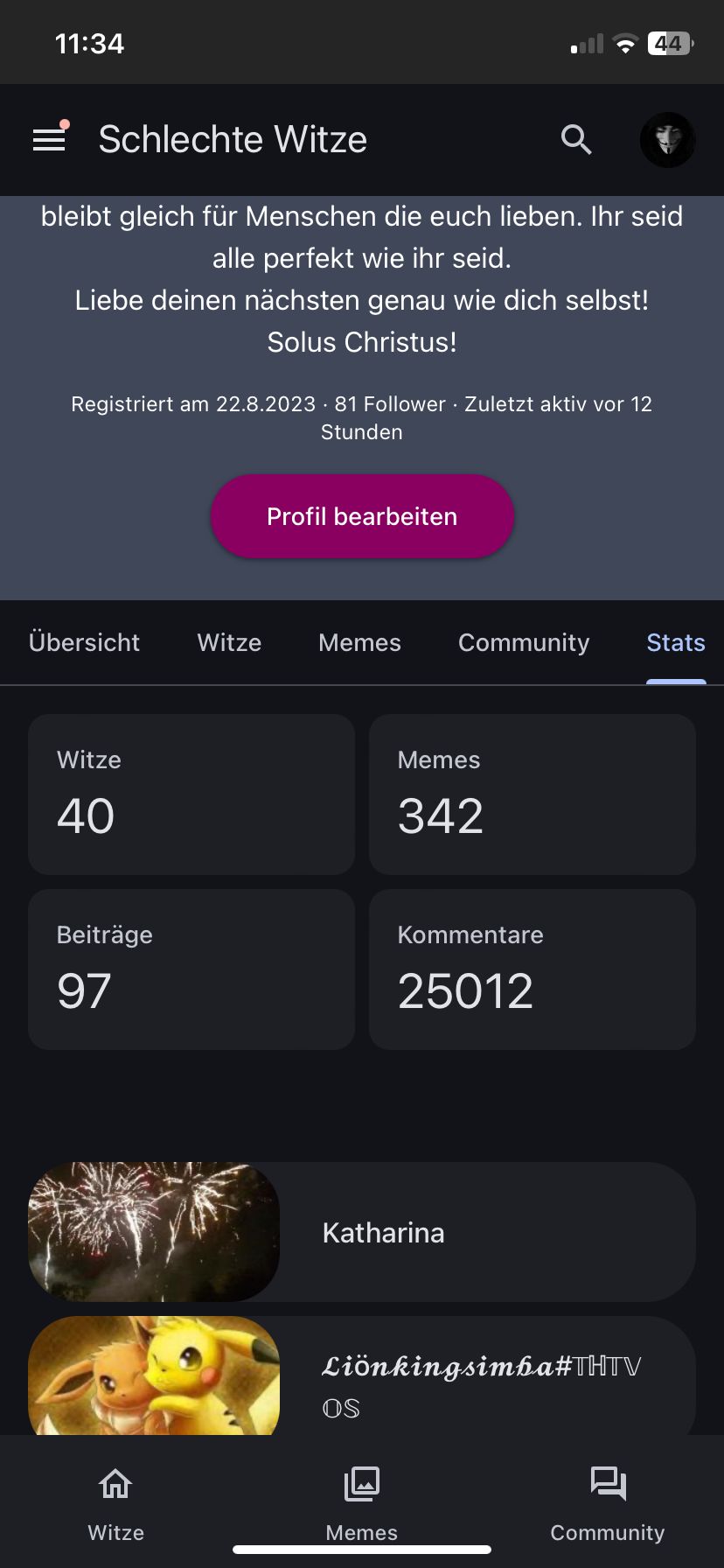Switch to the Witze profile tab
This screenshot has width=724, height=1568.
(x=229, y=642)
